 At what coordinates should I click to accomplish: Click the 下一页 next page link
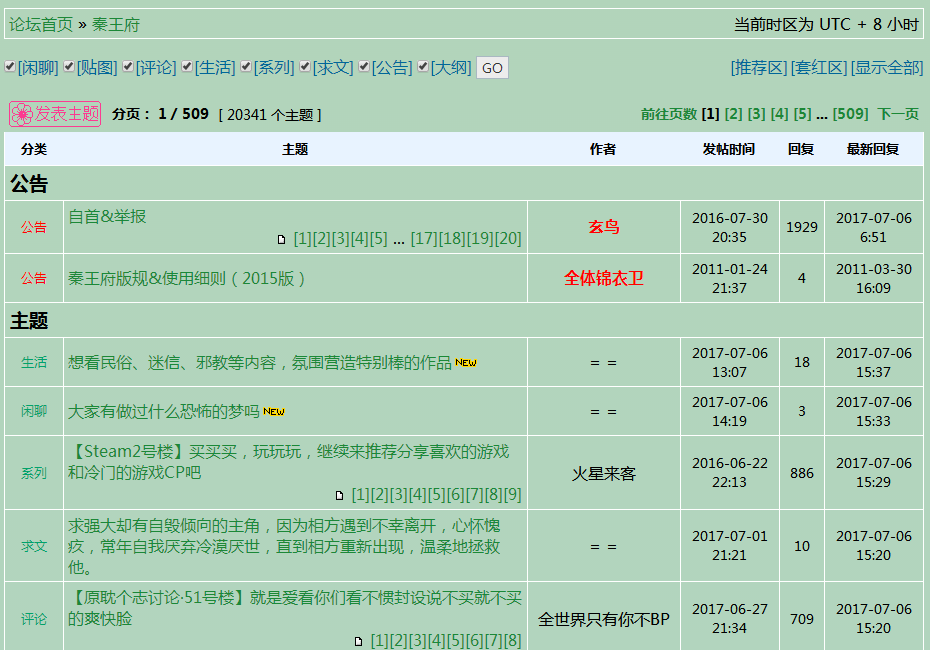tap(898, 114)
